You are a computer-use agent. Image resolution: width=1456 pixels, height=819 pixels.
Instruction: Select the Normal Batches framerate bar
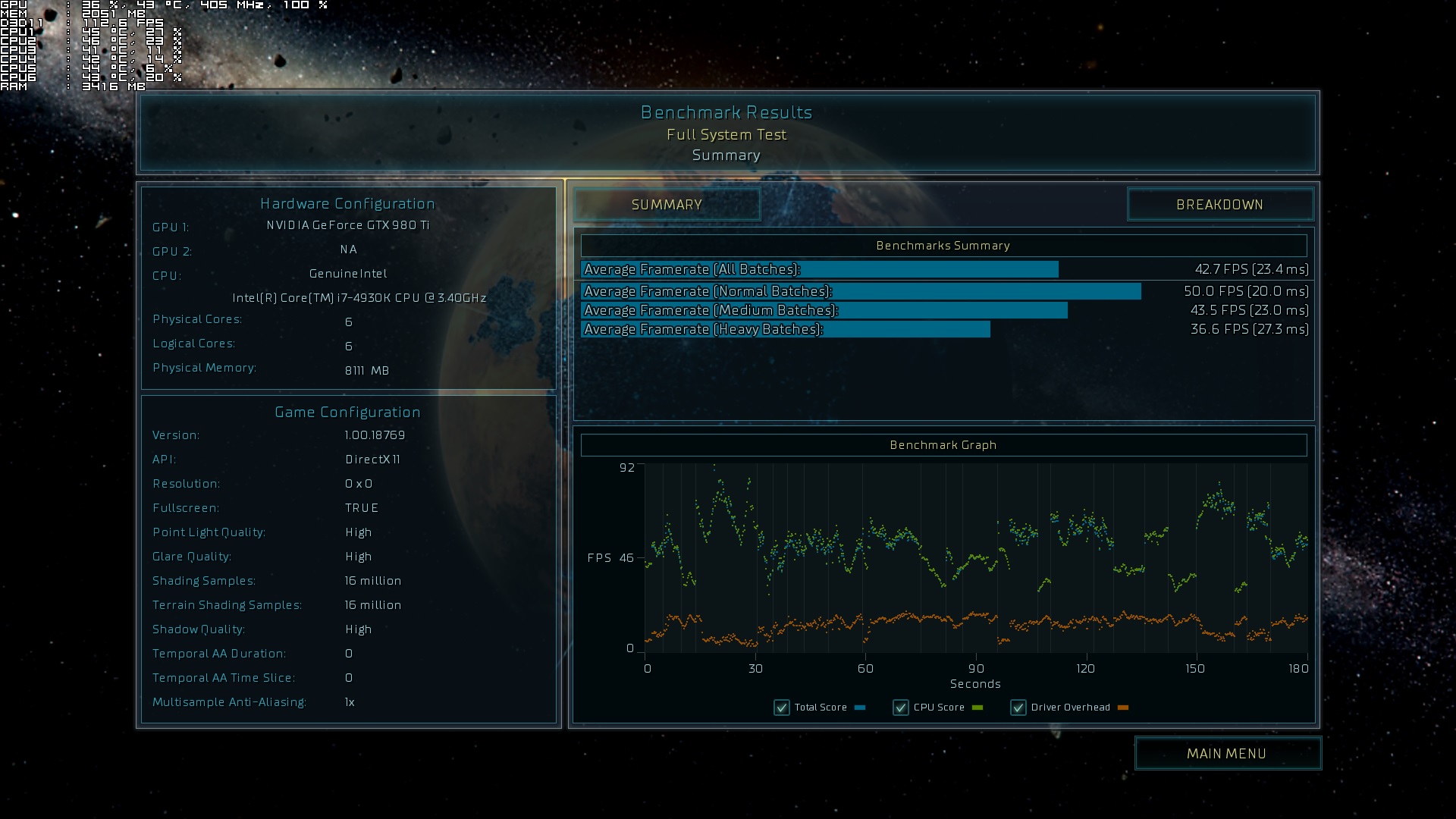861,291
